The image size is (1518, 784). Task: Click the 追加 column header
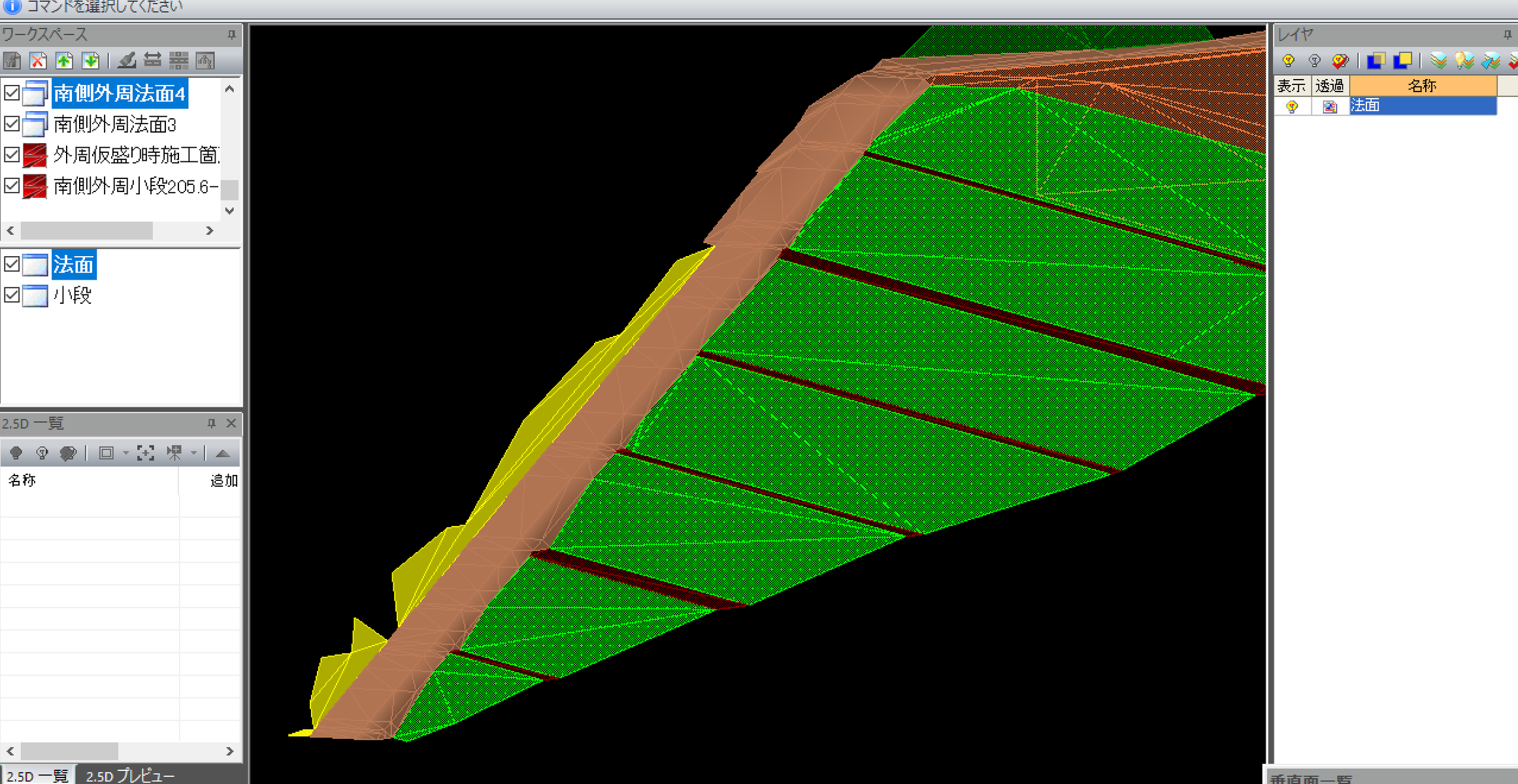[x=210, y=481]
